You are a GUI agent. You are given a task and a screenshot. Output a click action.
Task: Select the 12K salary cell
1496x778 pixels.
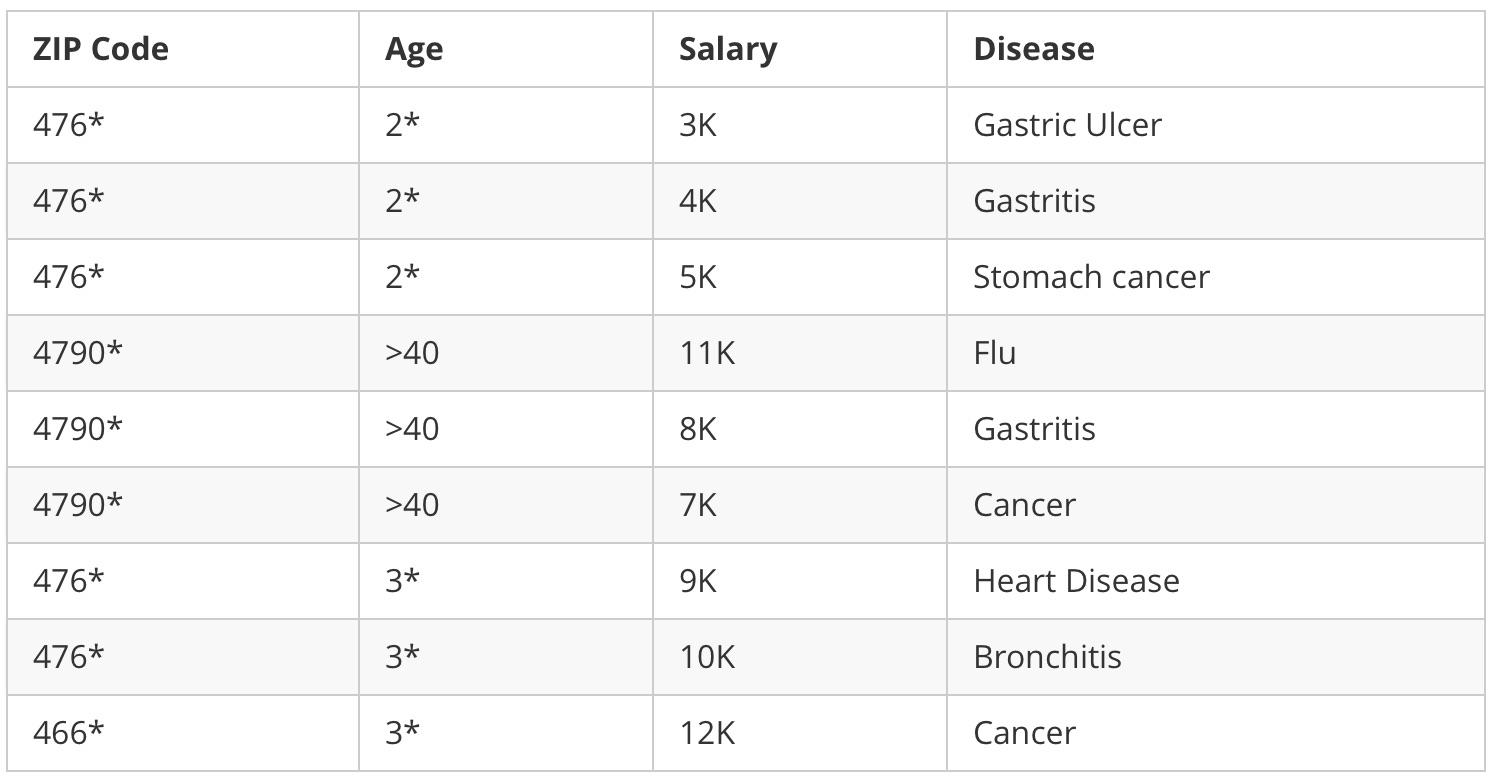[x=707, y=733]
